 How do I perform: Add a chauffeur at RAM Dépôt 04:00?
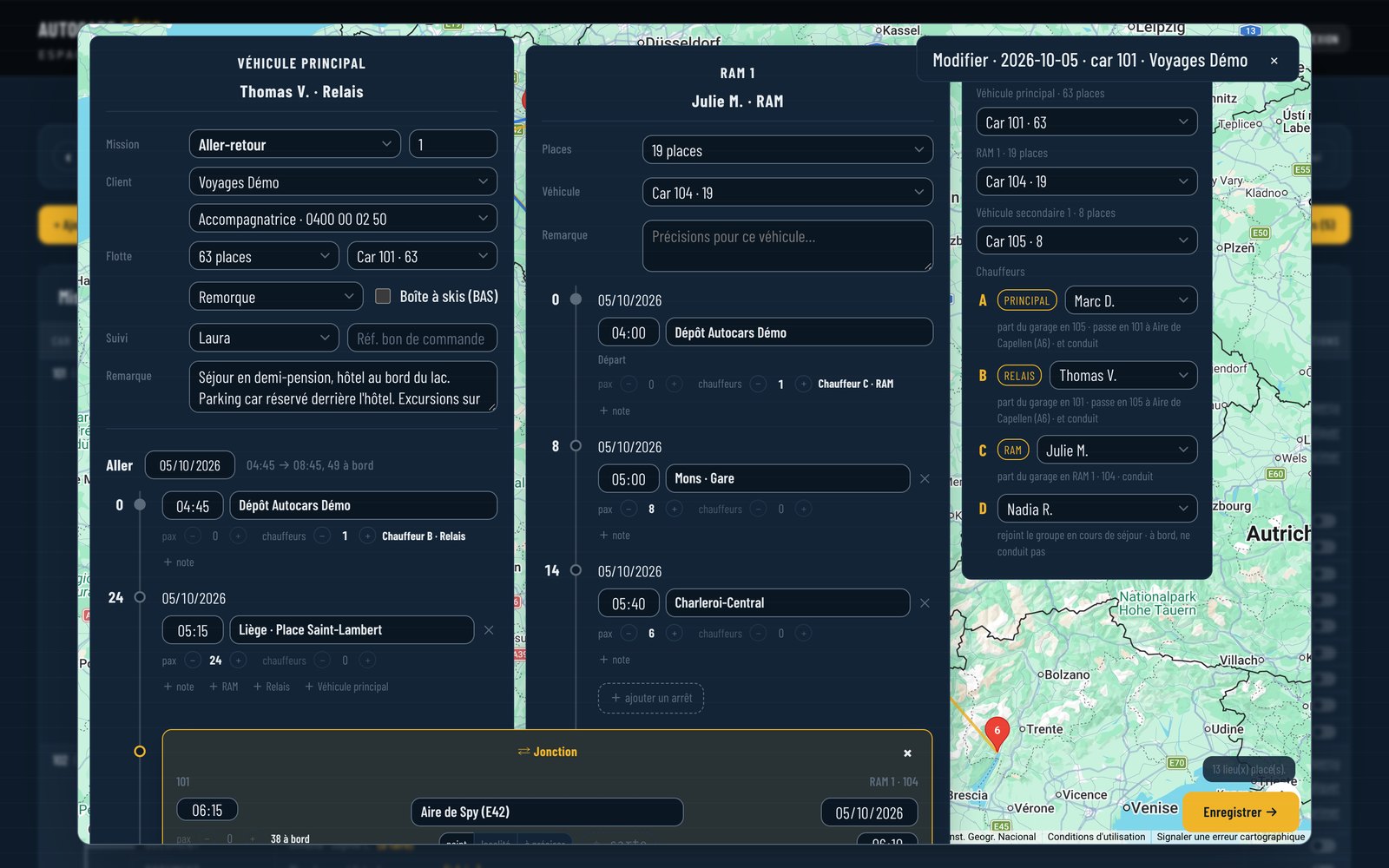804,384
